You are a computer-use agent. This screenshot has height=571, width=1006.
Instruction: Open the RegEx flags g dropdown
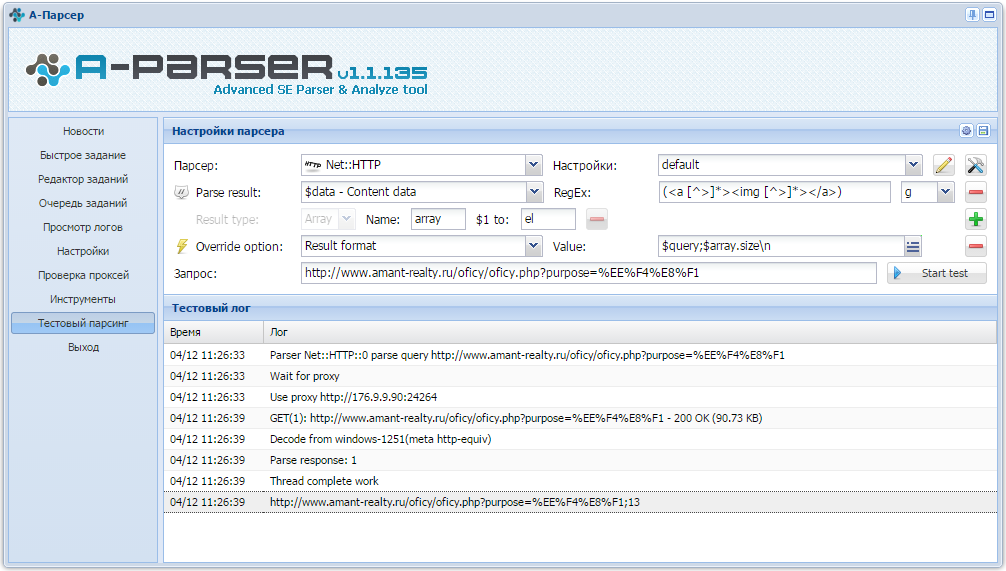tap(945, 192)
